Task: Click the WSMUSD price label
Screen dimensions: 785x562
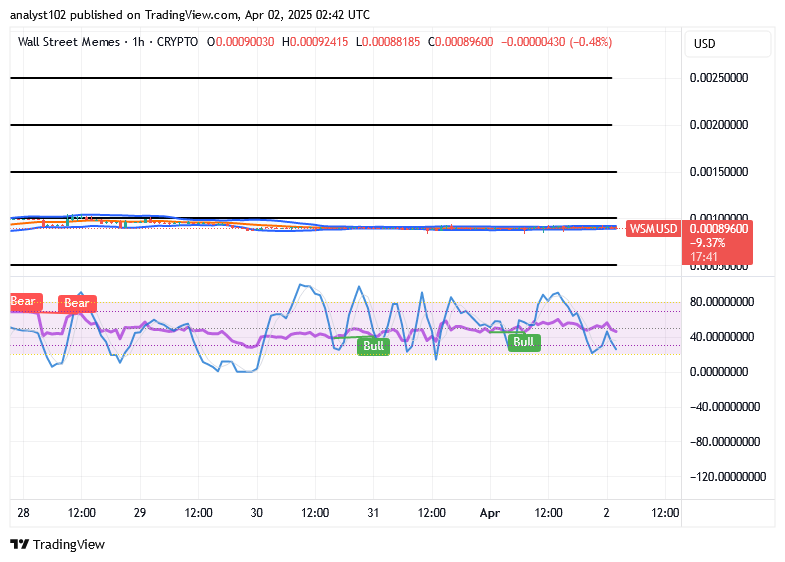Action: pyautogui.click(x=653, y=229)
